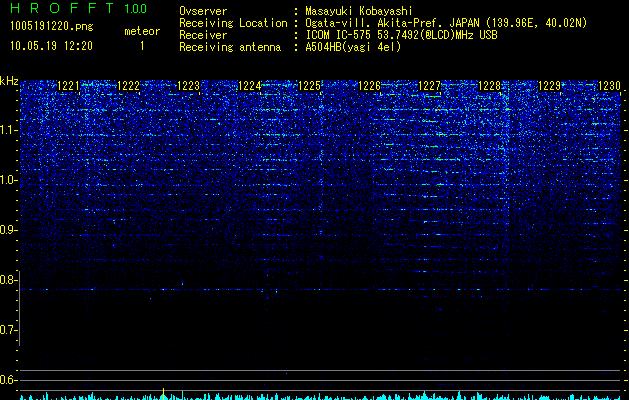Click the 1.1 frequency axis label
The height and width of the screenshot is (400, 629).
click(8, 130)
